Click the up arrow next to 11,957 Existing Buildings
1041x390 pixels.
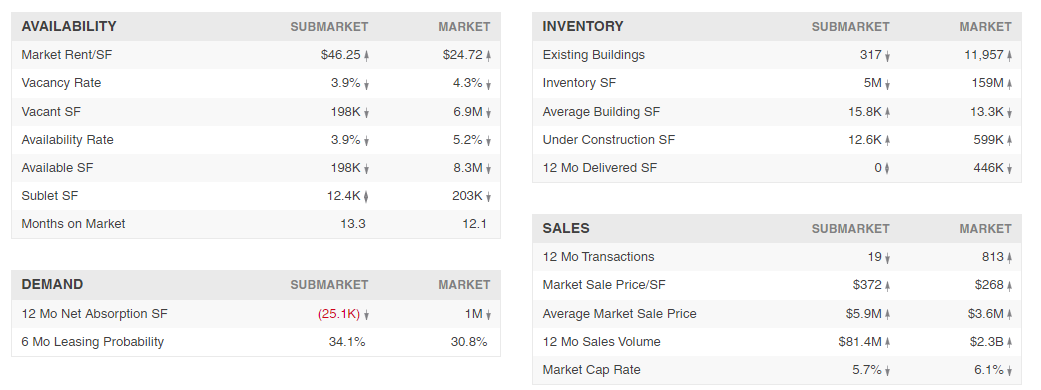tap(1009, 56)
